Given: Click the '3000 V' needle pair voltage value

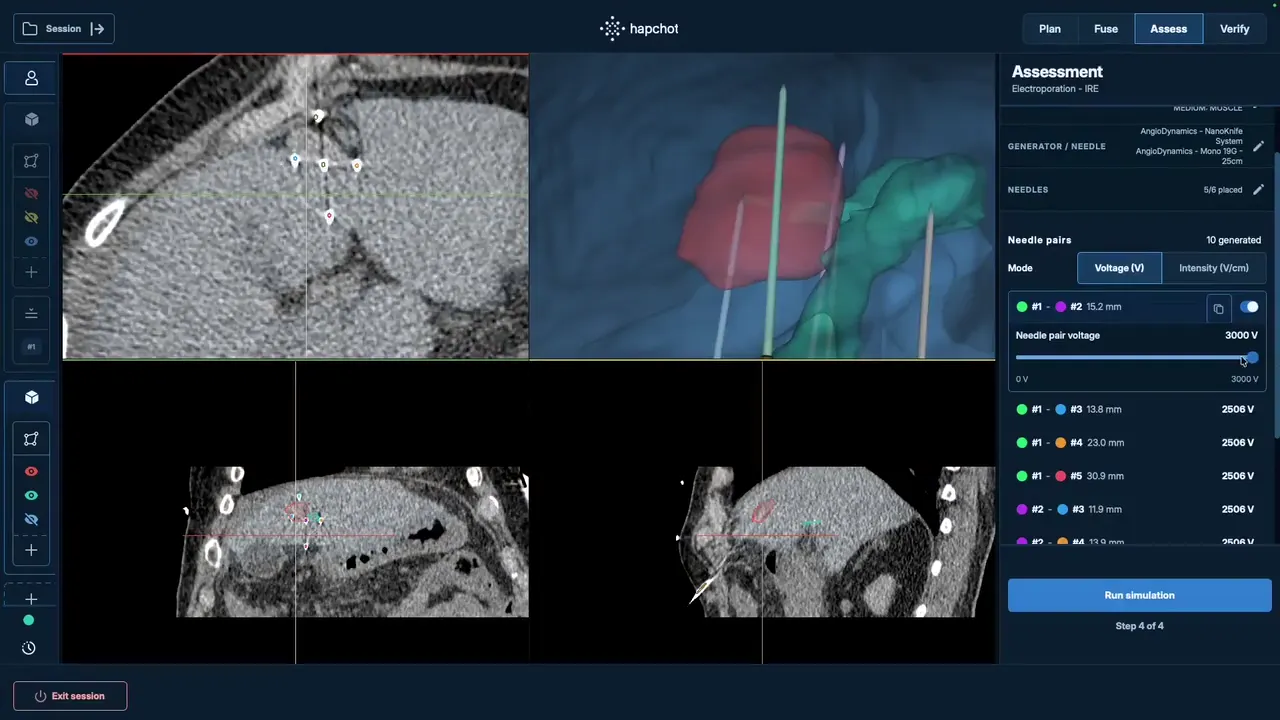Looking at the screenshot, I should point(1241,336).
